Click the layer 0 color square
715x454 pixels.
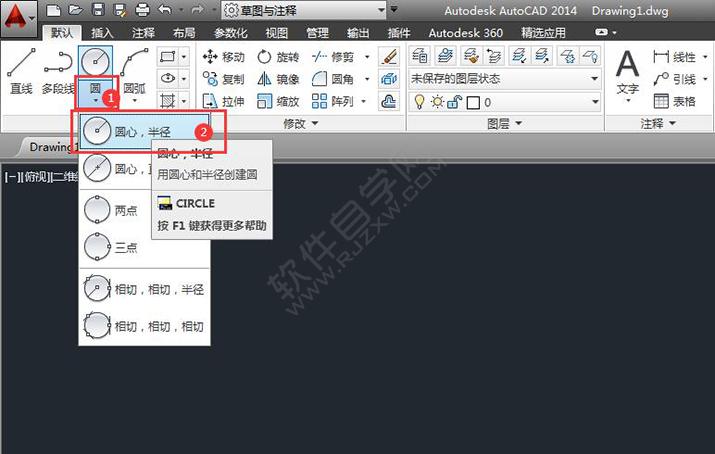click(473, 103)
